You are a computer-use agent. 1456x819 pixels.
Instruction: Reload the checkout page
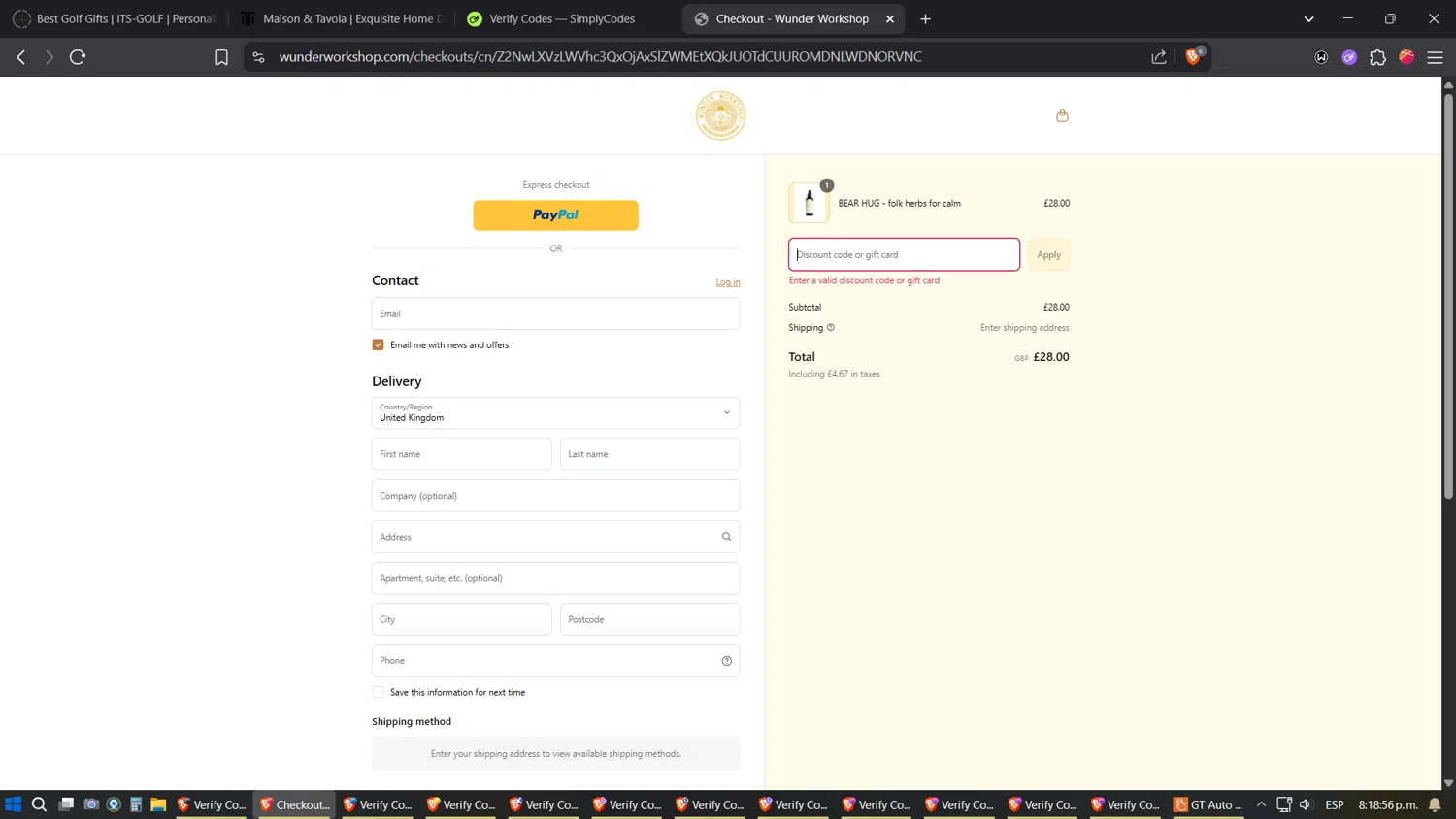[x=78, y=57]
